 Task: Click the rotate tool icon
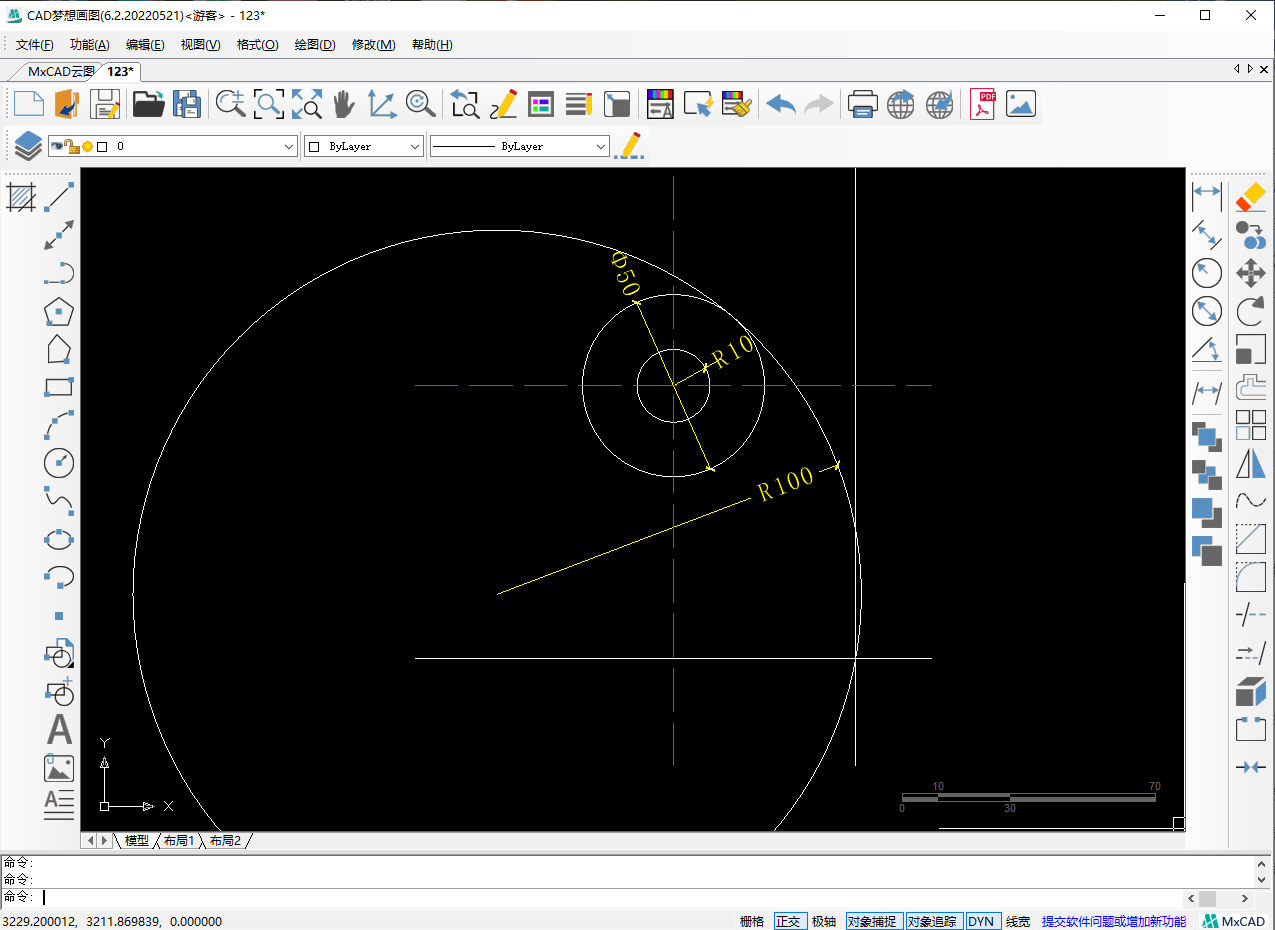click(x=1251, y=311)
